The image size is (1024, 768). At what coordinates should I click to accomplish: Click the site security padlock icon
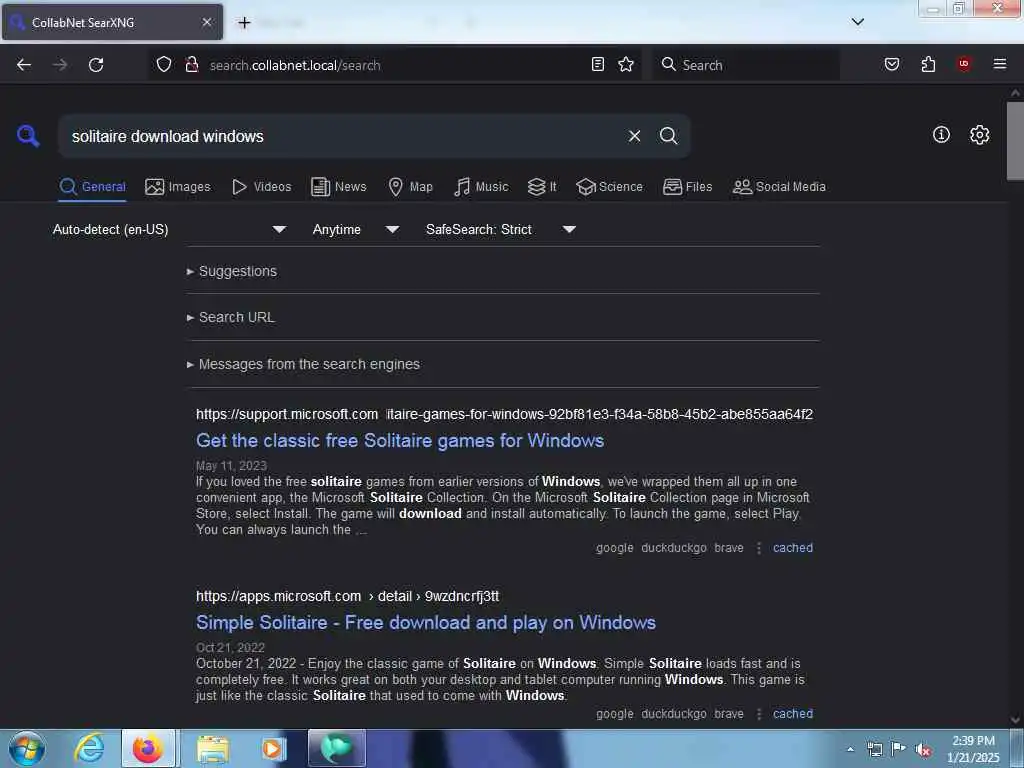click(192, 64)
